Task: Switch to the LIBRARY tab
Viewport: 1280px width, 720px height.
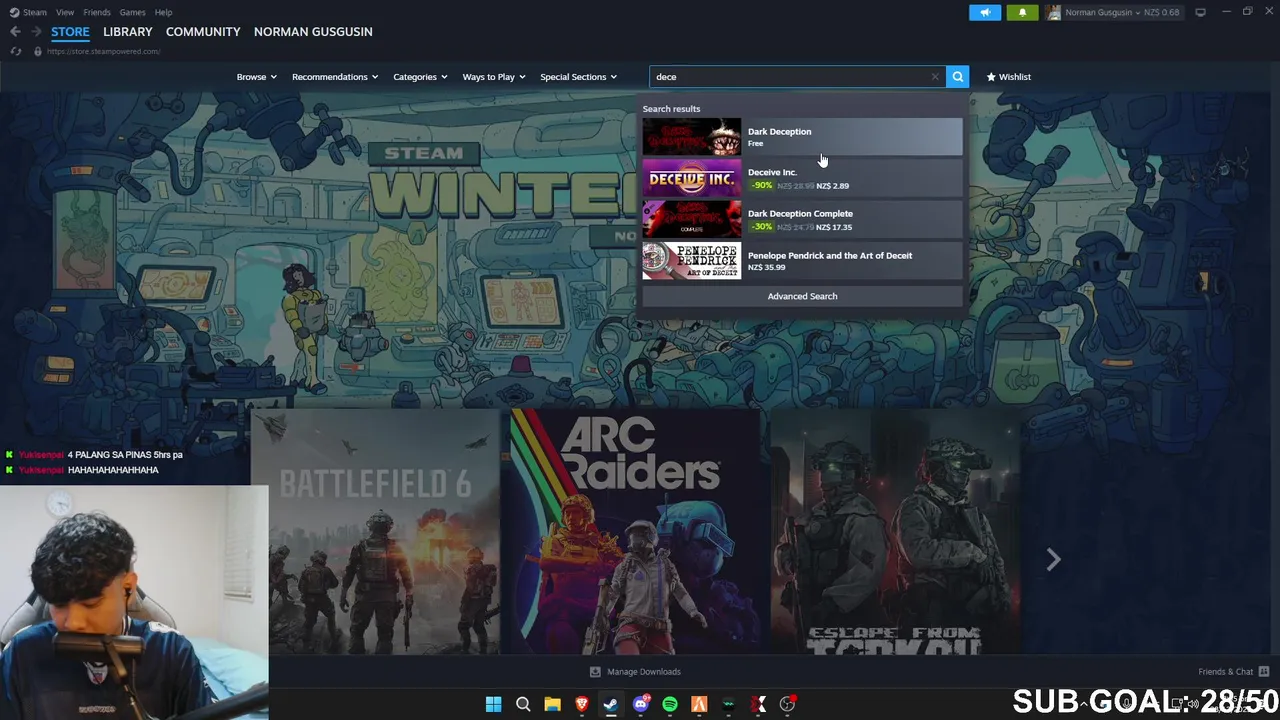Action: coord(128,32)
